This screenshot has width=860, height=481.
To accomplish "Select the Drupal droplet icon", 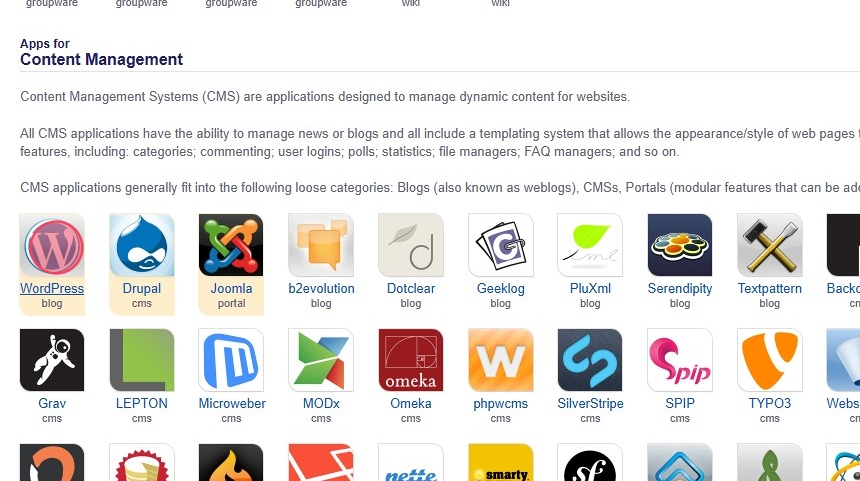I will pyautogui.click(x=142, y=245).
